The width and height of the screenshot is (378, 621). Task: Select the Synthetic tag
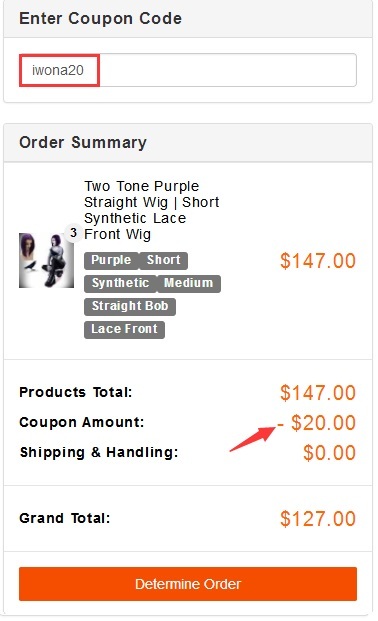(x=120, y=283)
